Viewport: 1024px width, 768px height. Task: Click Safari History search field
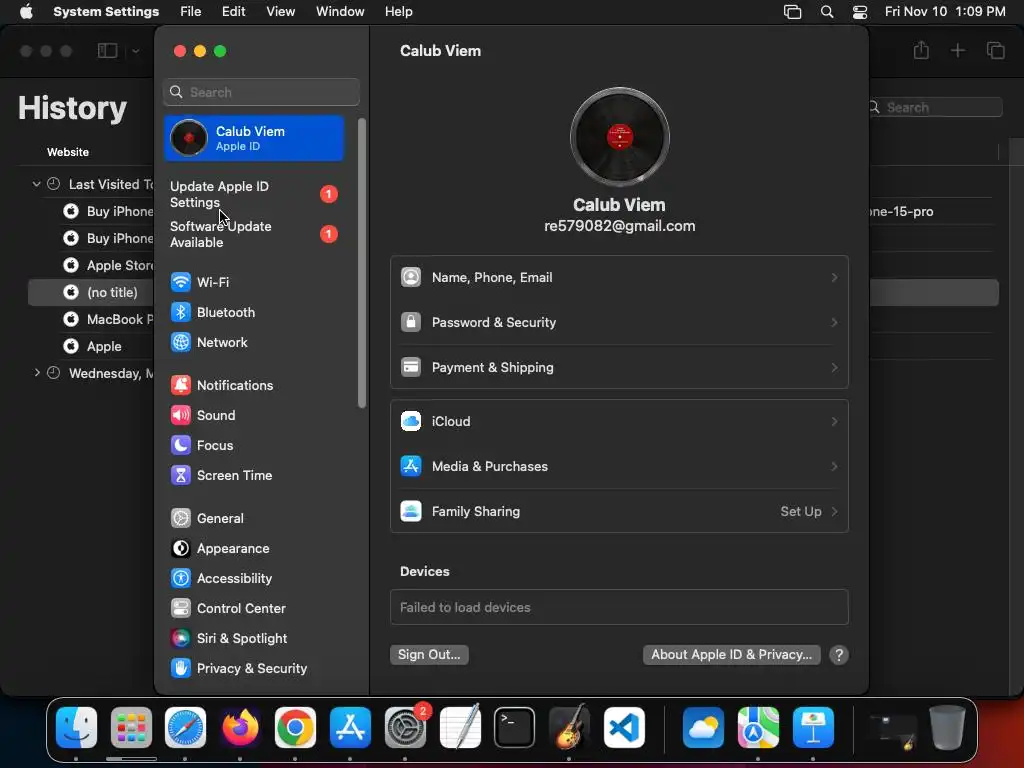point(935,107)
